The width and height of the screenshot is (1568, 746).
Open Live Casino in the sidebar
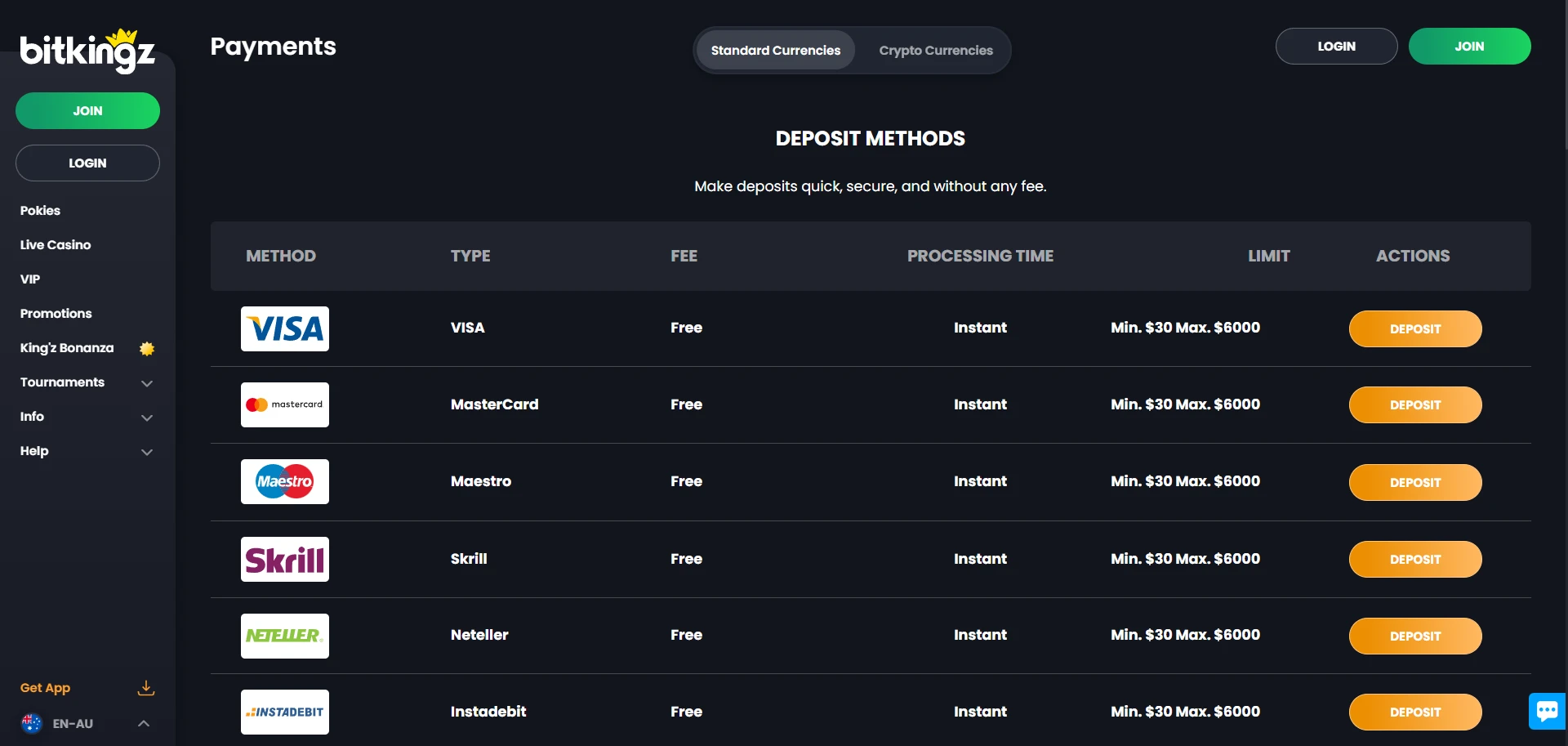click(56, 244)
